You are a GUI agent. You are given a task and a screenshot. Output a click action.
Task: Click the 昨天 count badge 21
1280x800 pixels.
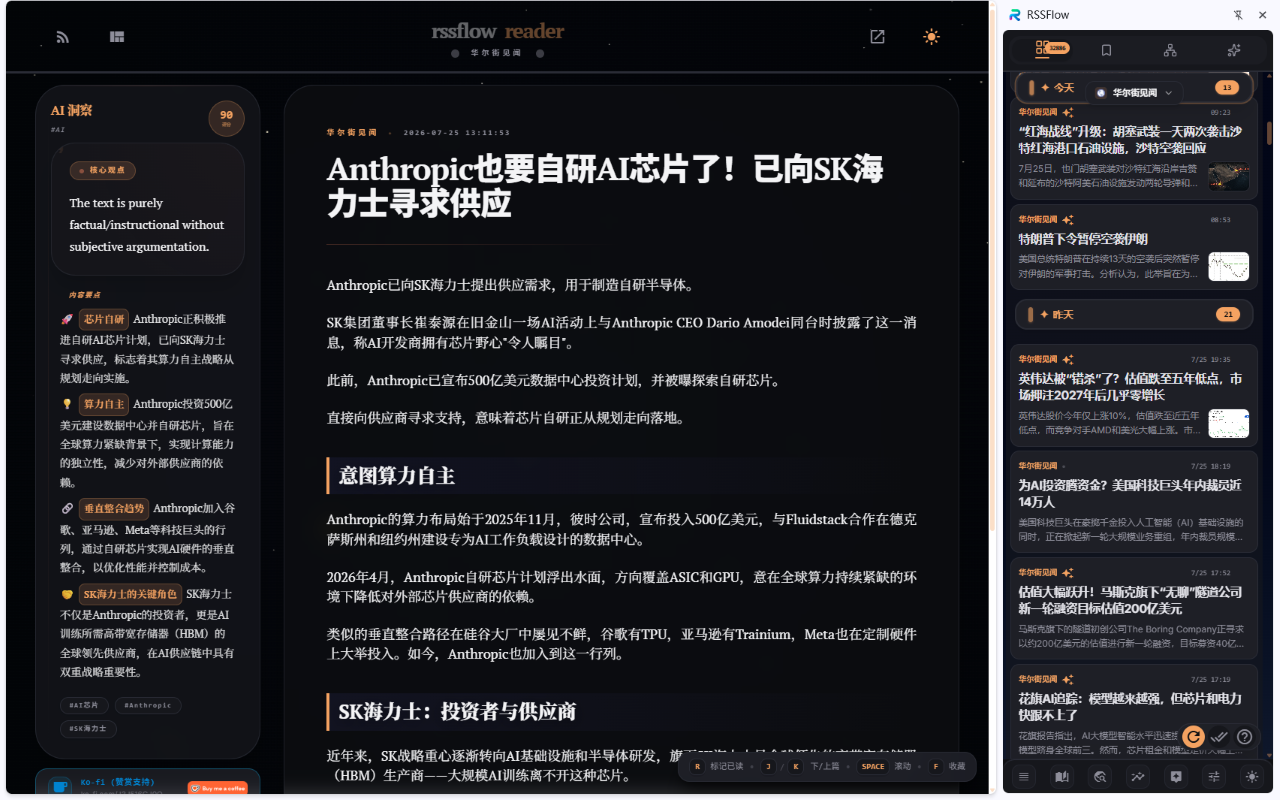coord(1227,314)
